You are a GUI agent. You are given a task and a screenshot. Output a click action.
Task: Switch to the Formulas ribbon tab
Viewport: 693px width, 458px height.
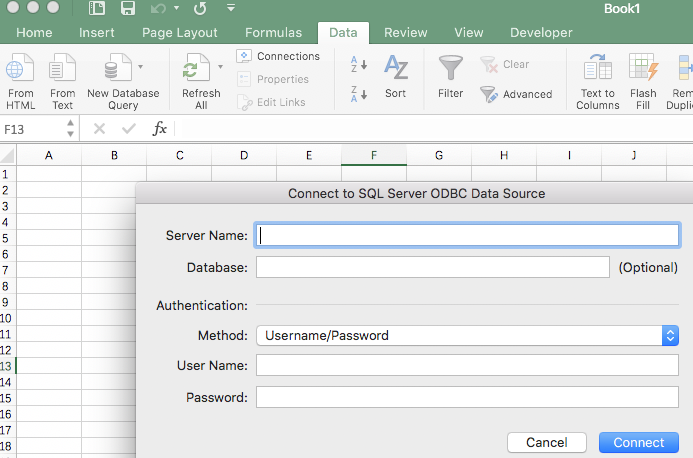pyautogui.click(x=273, y=33)
